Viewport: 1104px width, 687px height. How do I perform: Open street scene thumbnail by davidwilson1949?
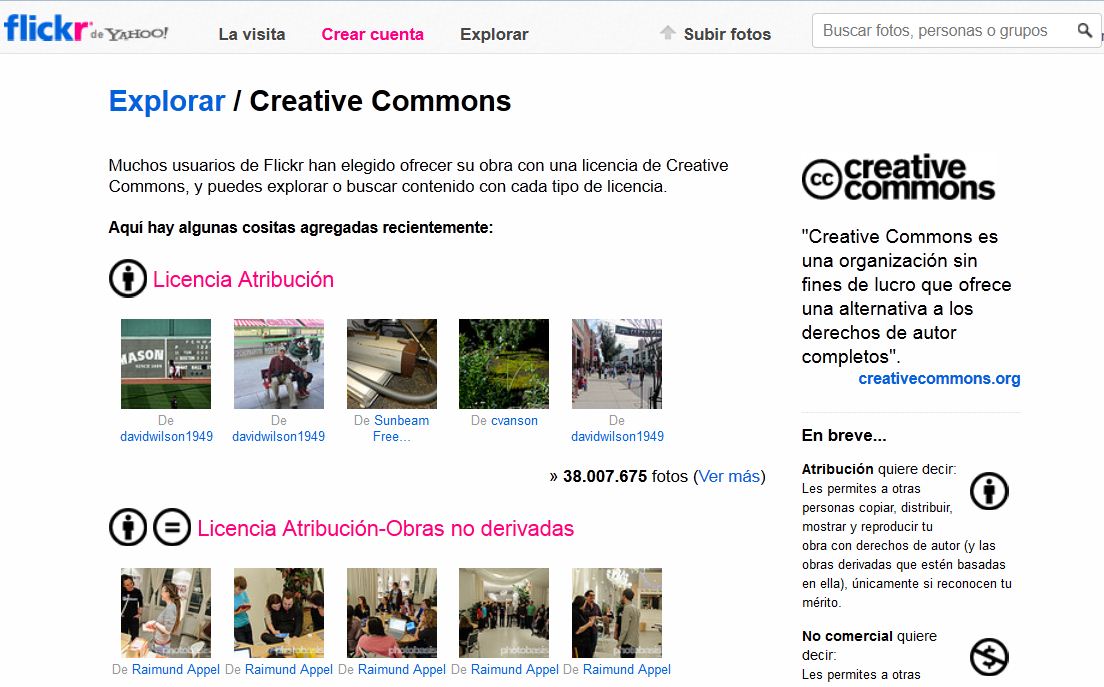click(617, 364)
